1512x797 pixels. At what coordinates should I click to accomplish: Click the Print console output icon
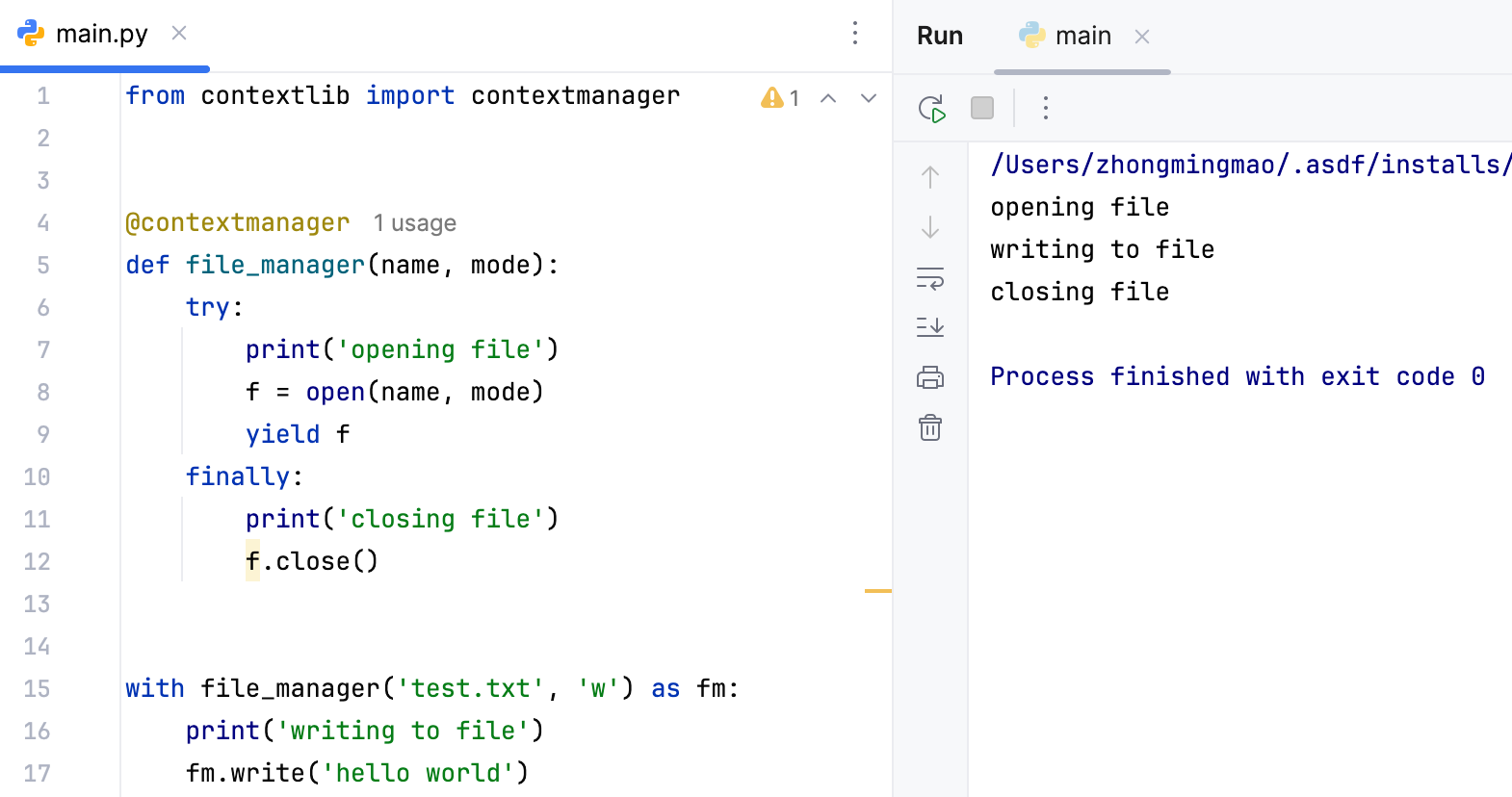tap(930, 377)
